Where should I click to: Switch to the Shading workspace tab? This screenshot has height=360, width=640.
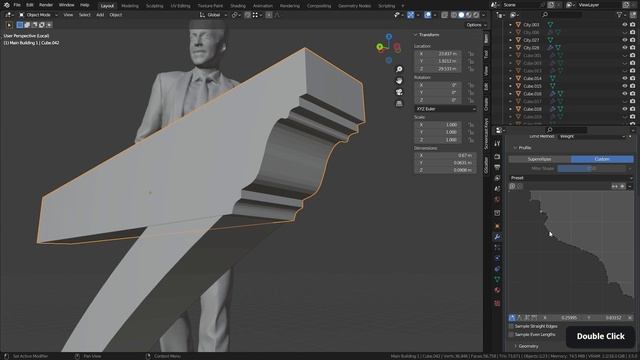click(238, 6)
